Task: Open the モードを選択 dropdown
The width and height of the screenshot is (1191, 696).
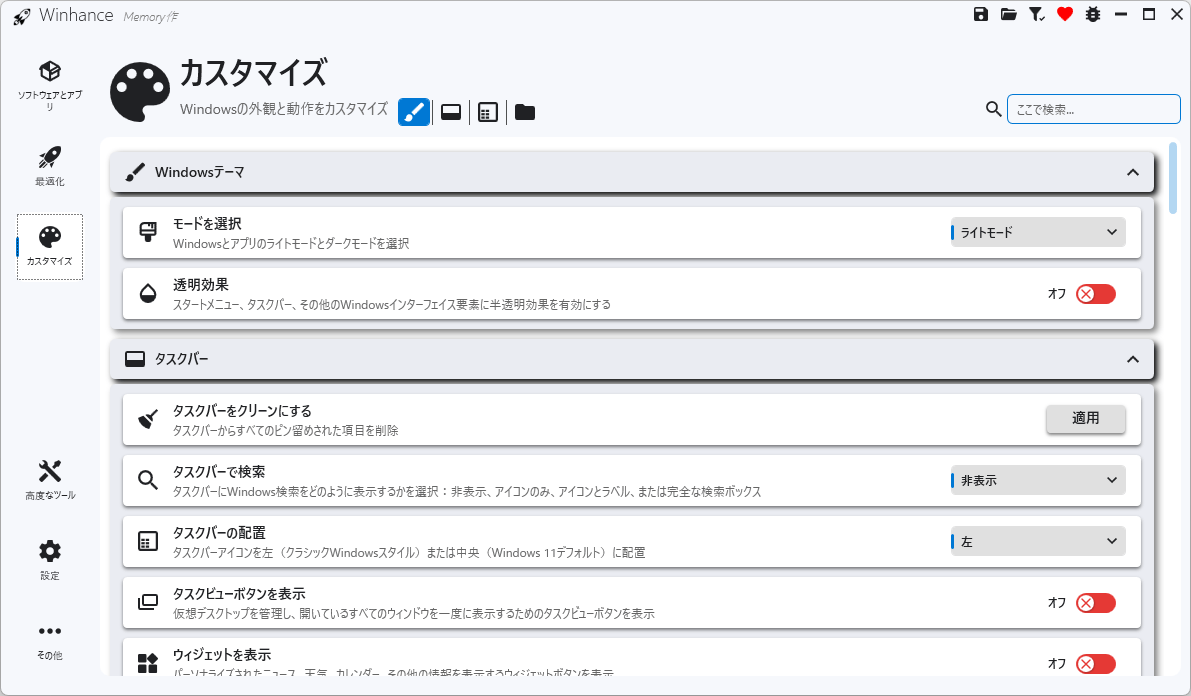Action: click(x=1038, y=232)
